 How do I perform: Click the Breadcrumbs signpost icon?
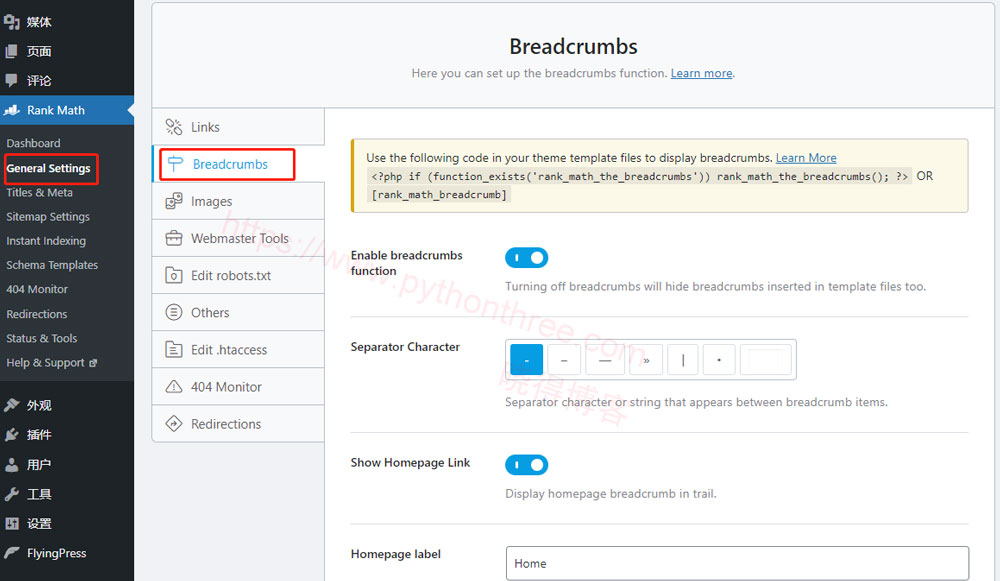pyautogui.click(x=175, y=164)
